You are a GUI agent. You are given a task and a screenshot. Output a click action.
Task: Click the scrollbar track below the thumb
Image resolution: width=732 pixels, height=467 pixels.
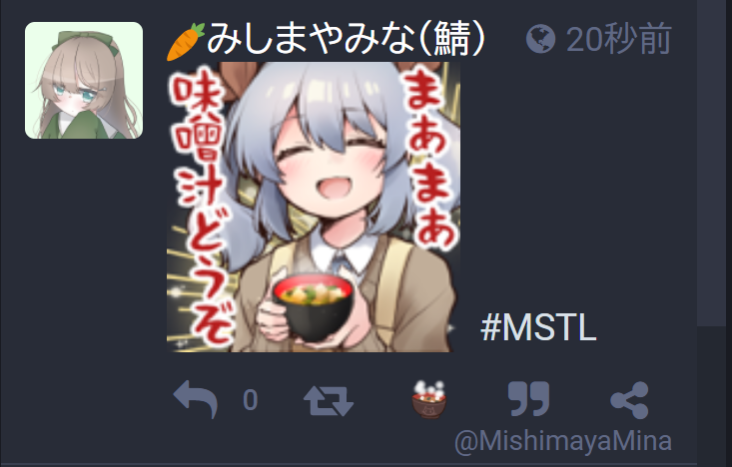tap(714, 396)
